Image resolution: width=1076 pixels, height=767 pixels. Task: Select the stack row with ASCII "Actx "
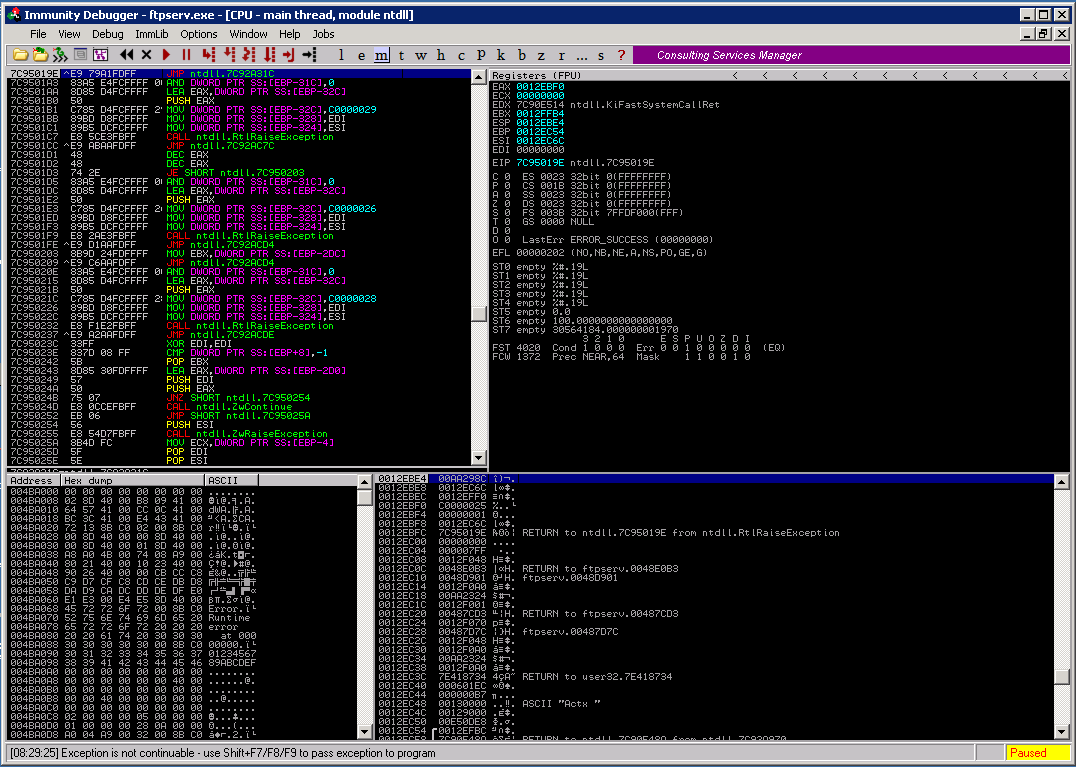(716, 704)
